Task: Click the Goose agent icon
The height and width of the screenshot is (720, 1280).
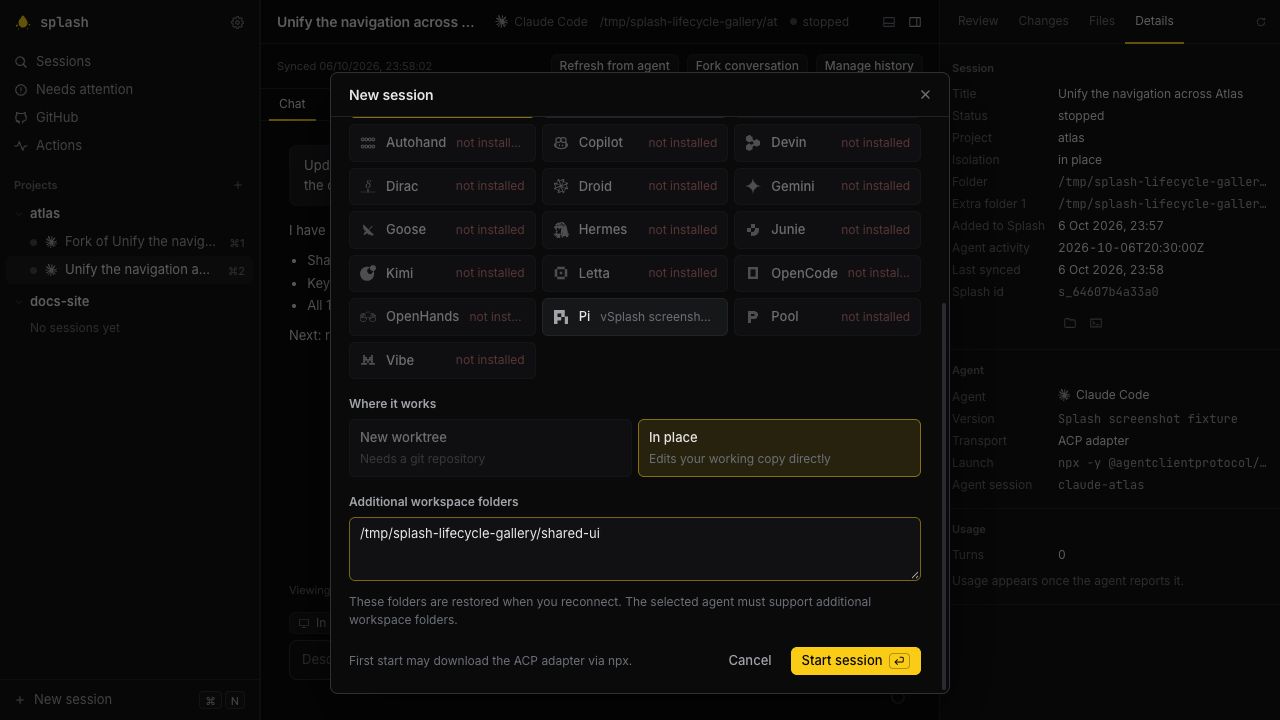Action: click(x=368, y=230)
